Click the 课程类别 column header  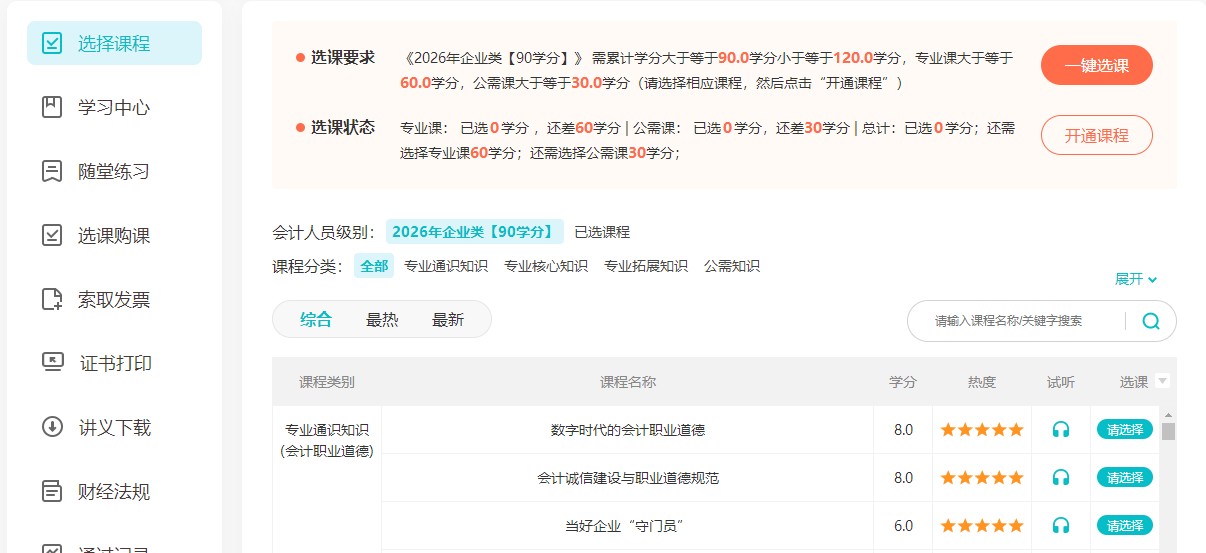327,382
